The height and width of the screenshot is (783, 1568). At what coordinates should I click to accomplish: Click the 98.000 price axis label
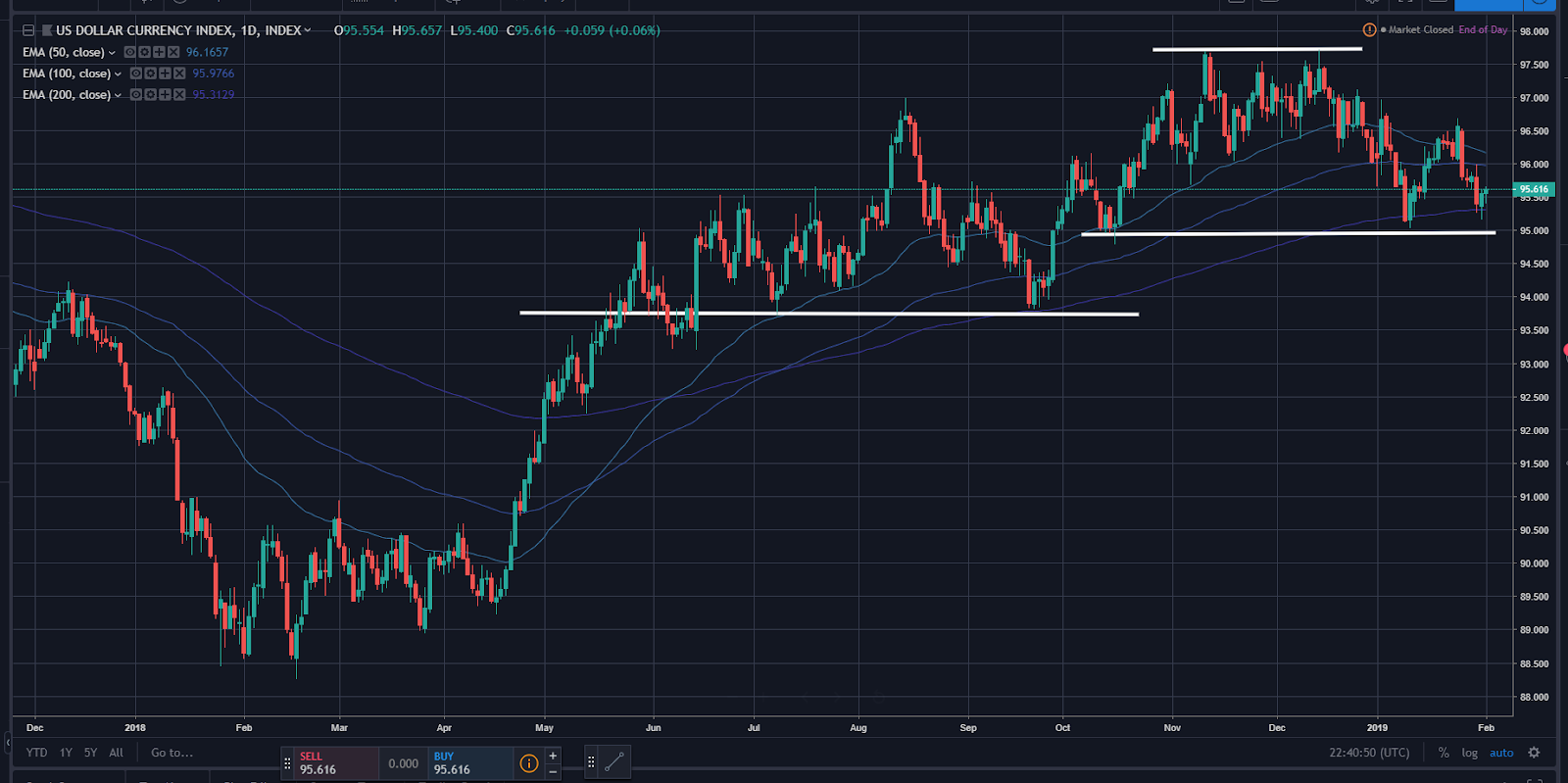click(1534, 31)
